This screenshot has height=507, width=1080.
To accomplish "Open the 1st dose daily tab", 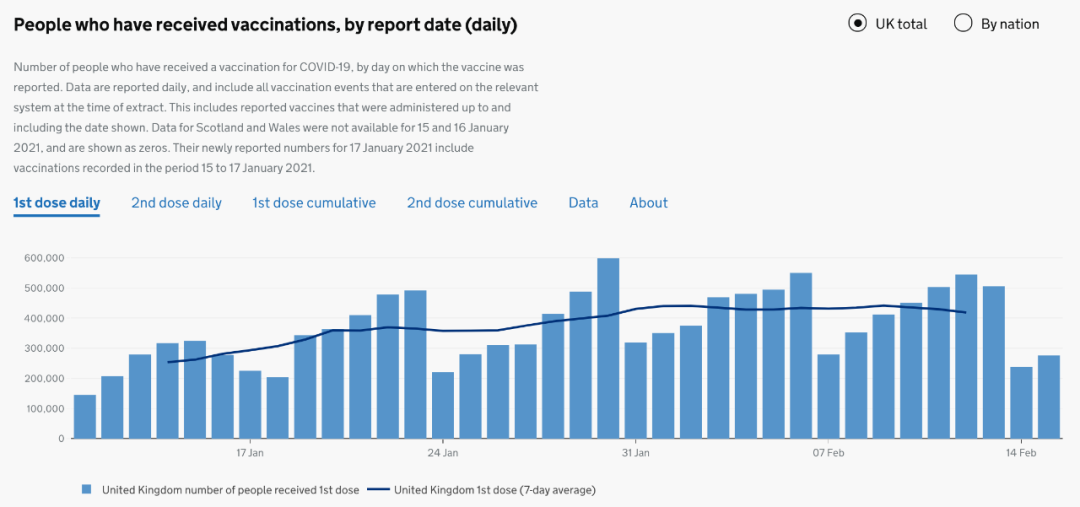I will pyautogui.click(x=56, y=203).
